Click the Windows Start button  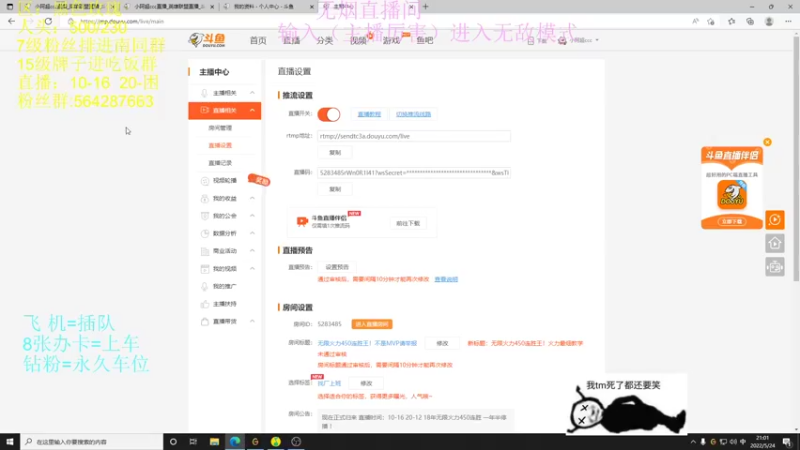coord(10,441)
